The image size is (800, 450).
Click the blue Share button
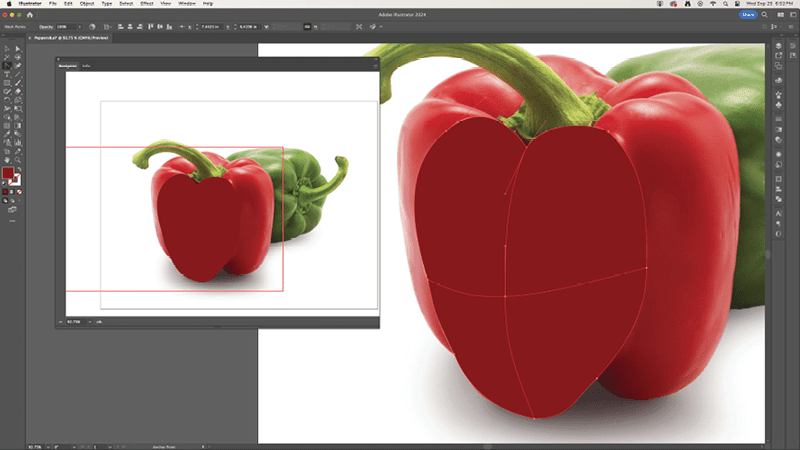[748, 15]
